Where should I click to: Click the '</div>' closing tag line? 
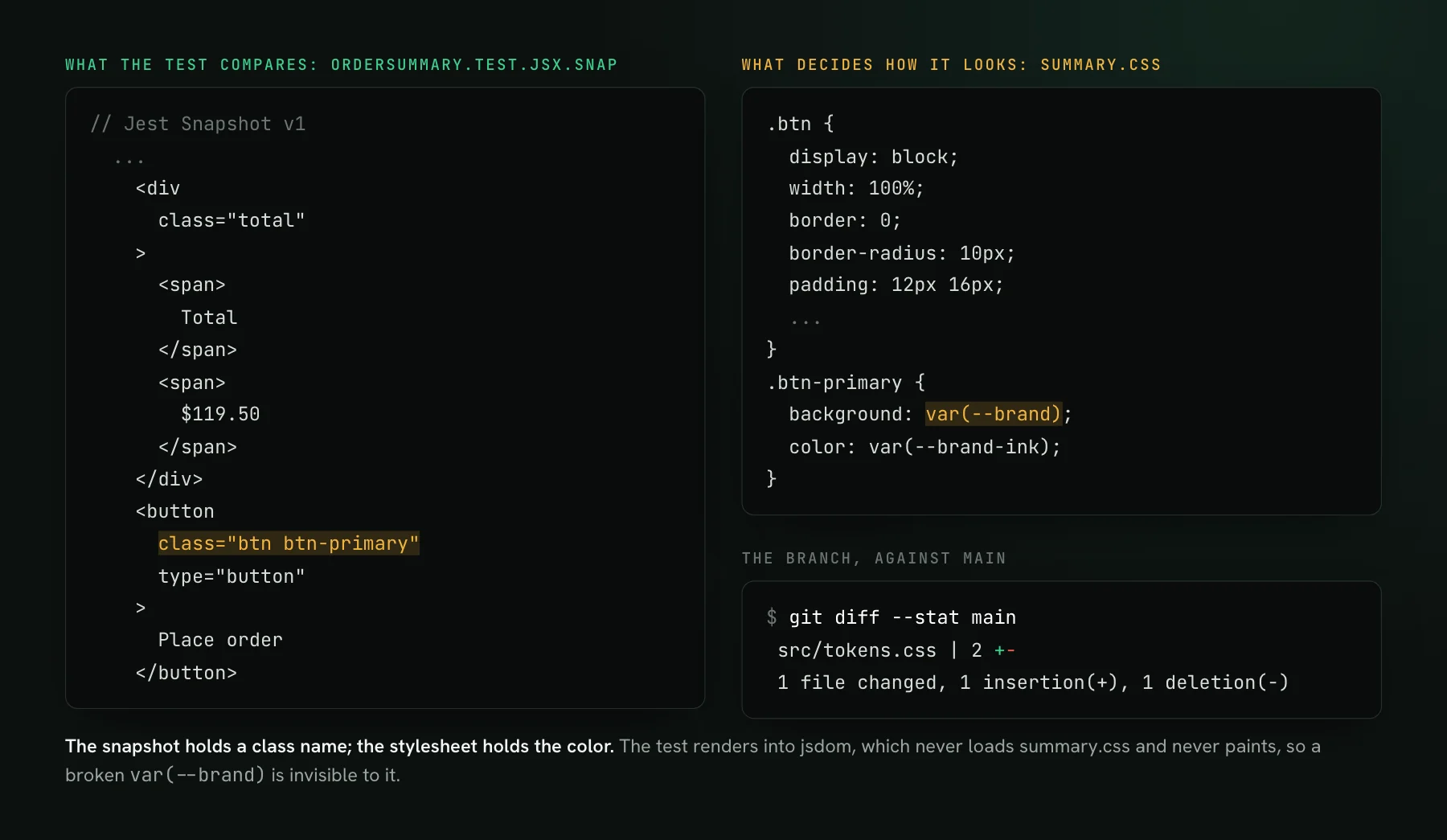coord(169,479)
